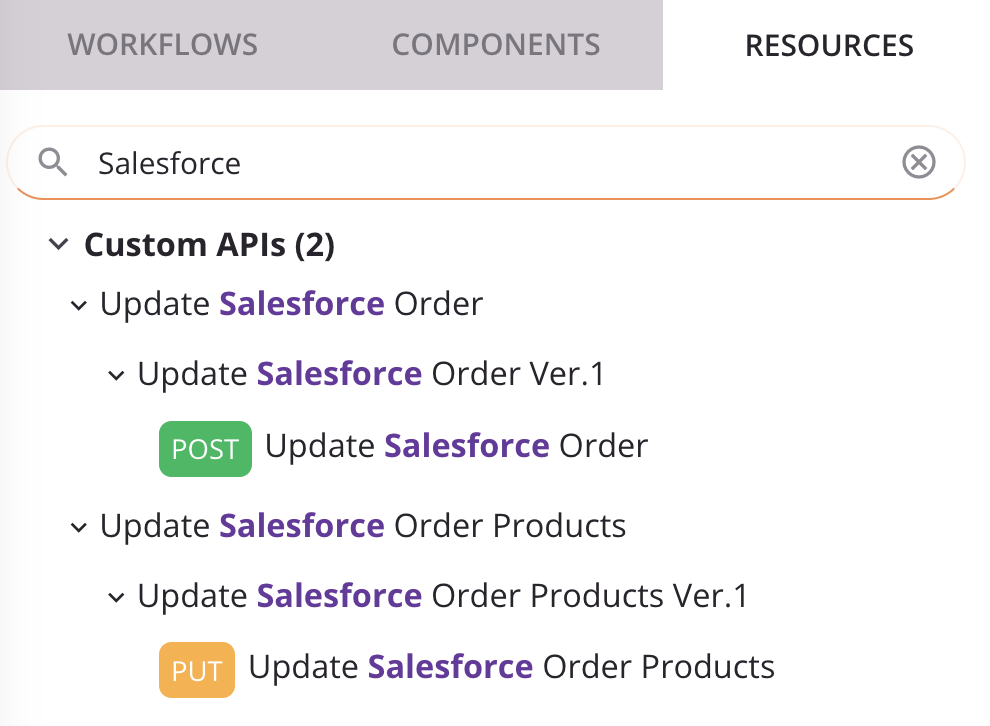Select the Custom APIs (2) heading
Screen dimensions: 990x726
(209, 244)
